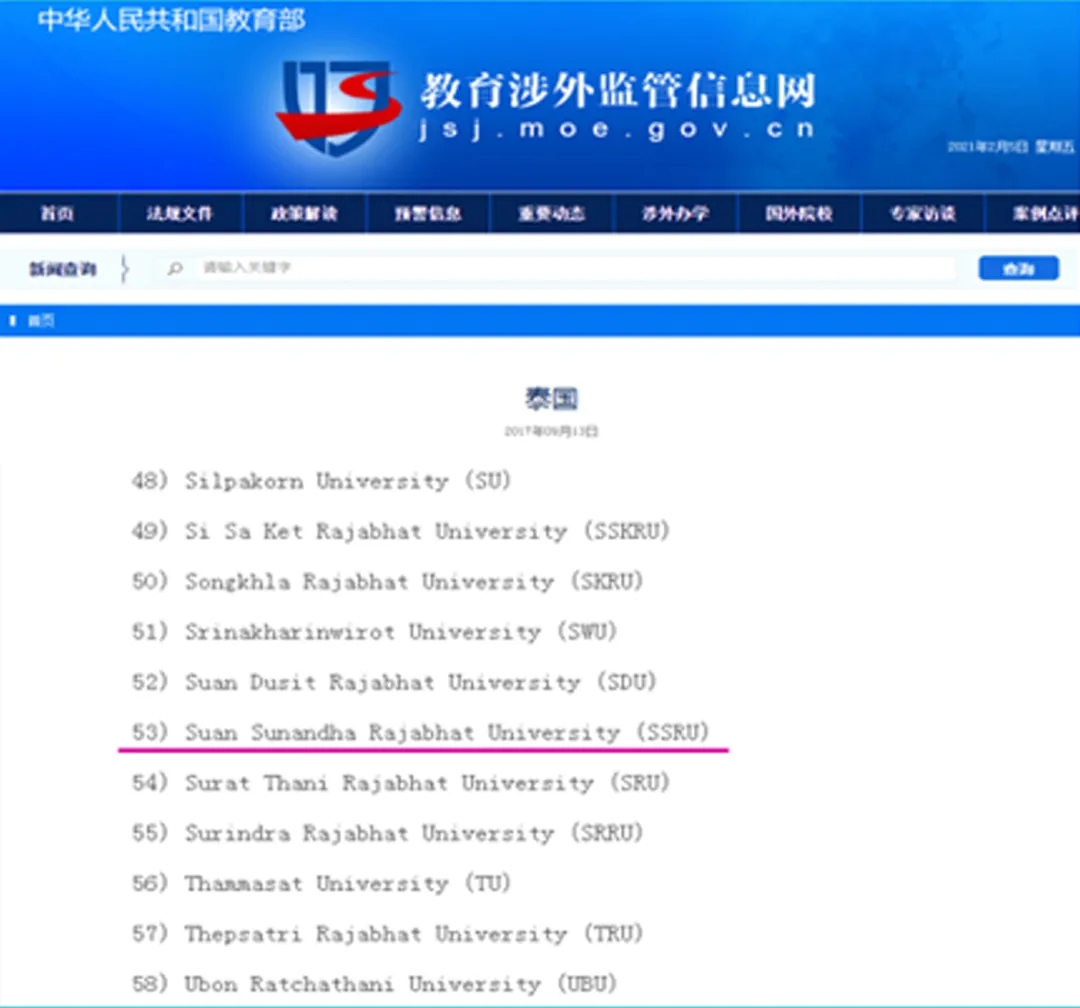Select Surindra Rajabhat University (SRRU)
The image size is (1080, 1008).
(387, 833)
